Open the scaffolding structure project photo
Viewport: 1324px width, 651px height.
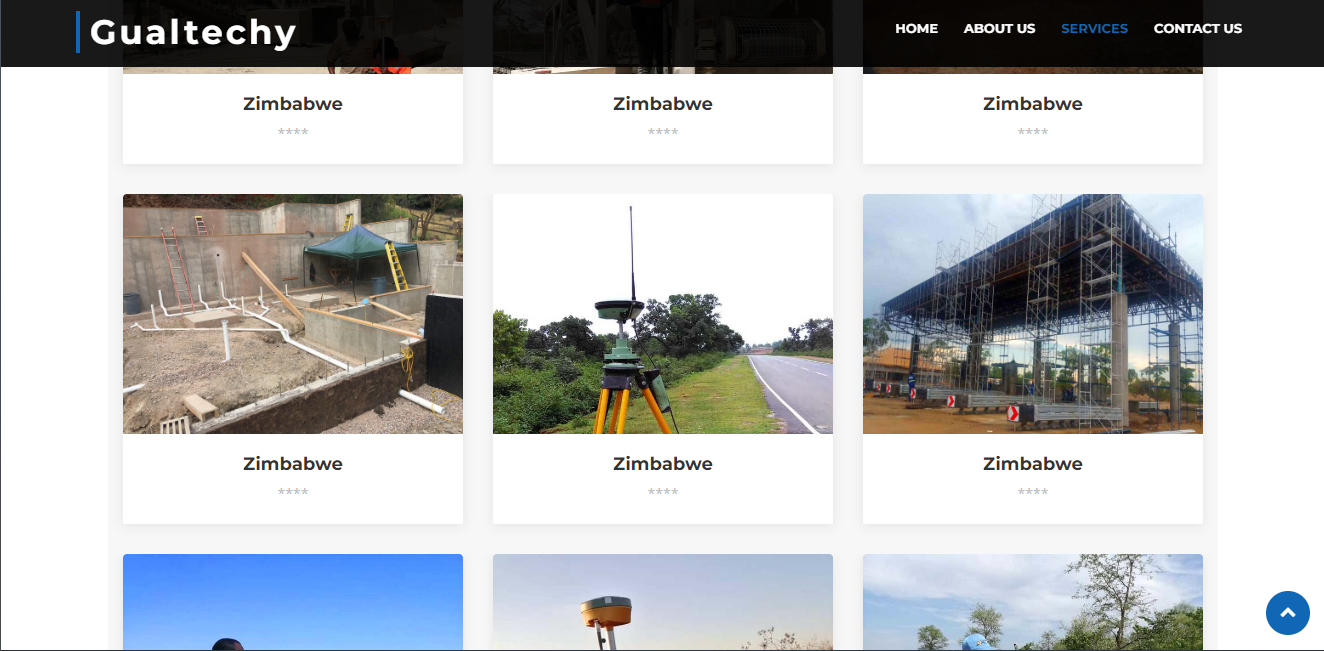tap(1032, 313)
